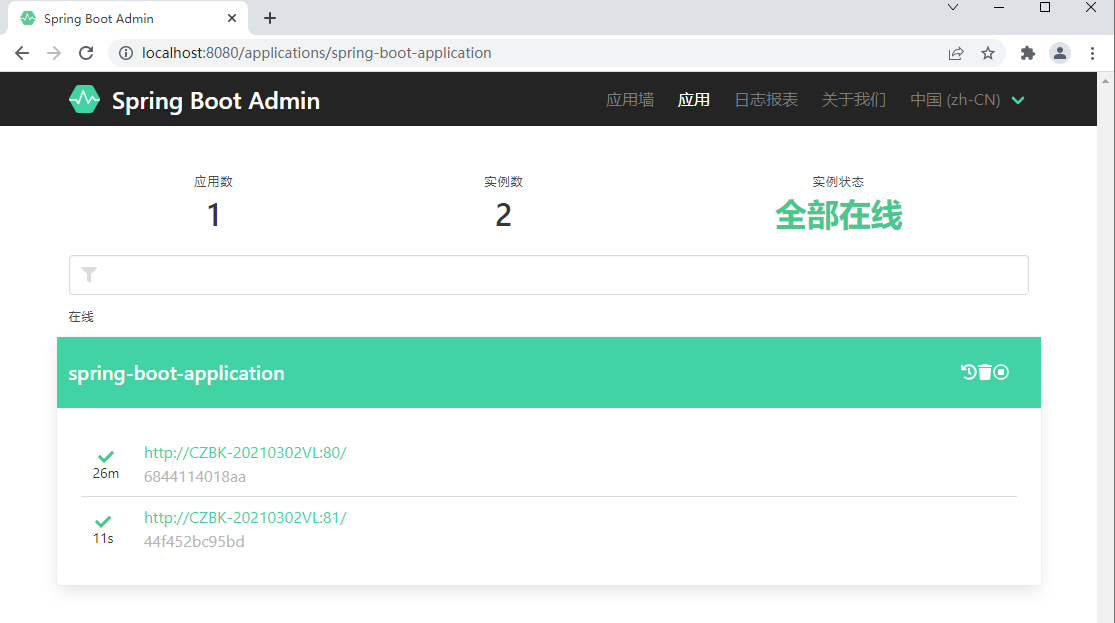Screen dimensions: 1115x623
Task: Open the Chrome three-dot menu
Action: 1092,53
